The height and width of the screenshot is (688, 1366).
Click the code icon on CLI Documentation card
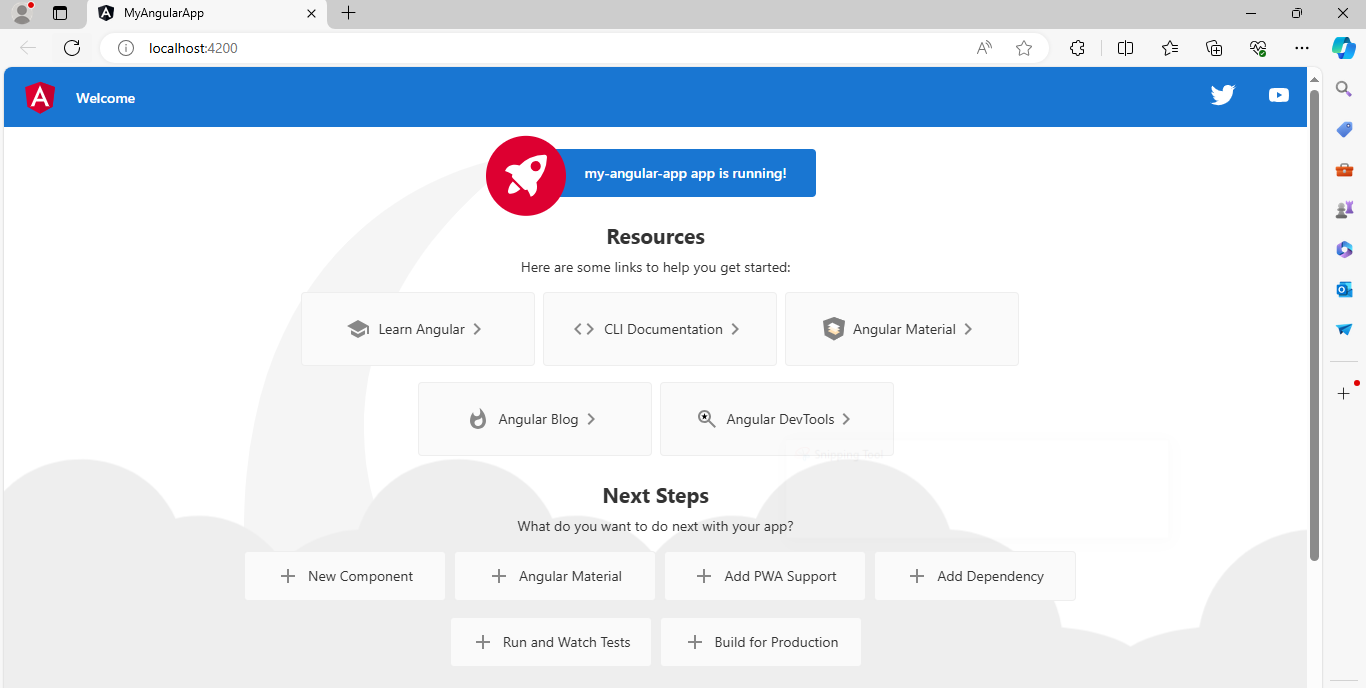click(583, 328)
